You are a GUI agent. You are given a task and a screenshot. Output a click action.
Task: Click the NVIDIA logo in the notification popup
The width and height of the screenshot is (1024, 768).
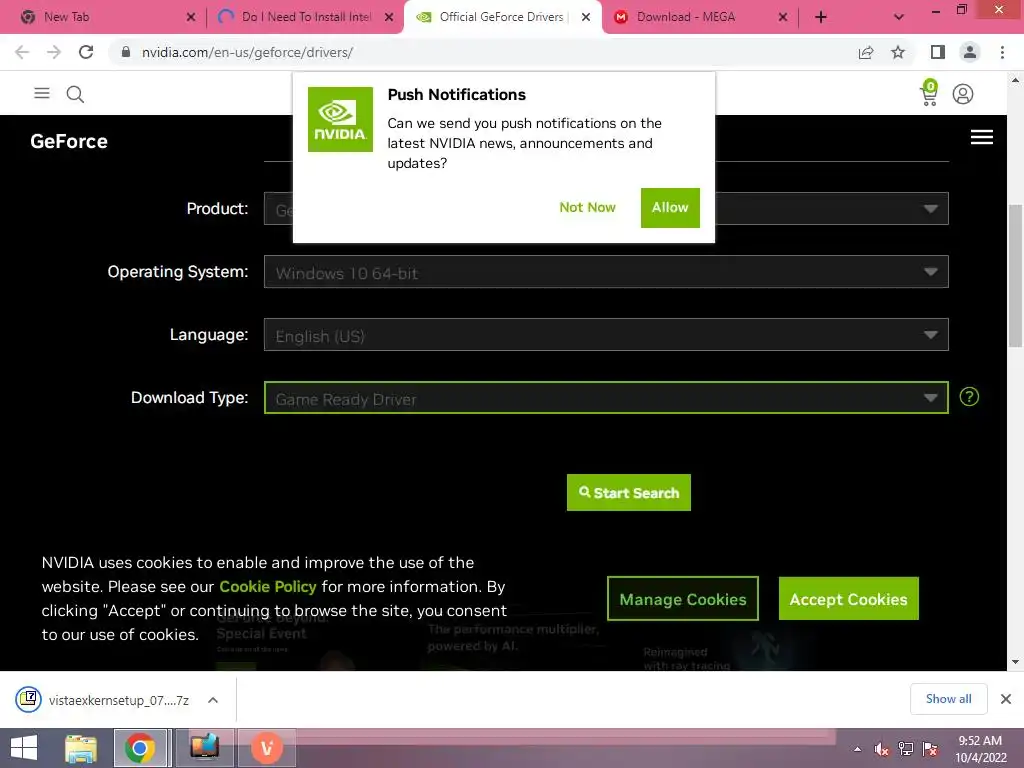tap(340, 120)
